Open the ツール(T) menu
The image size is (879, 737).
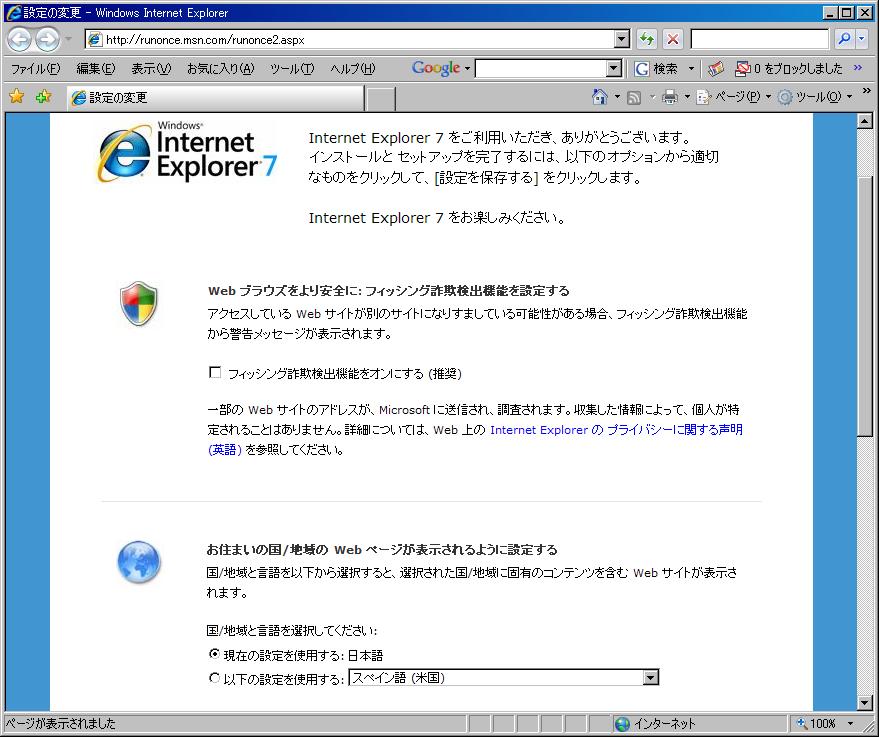tap(292, 68)
